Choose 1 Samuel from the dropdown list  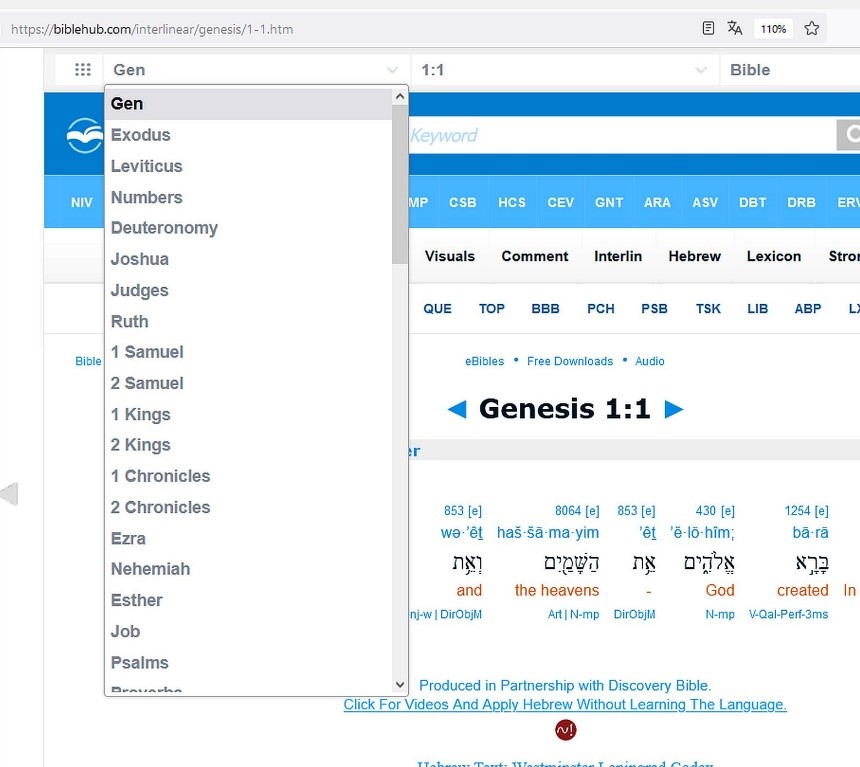[x=248, y=352]
